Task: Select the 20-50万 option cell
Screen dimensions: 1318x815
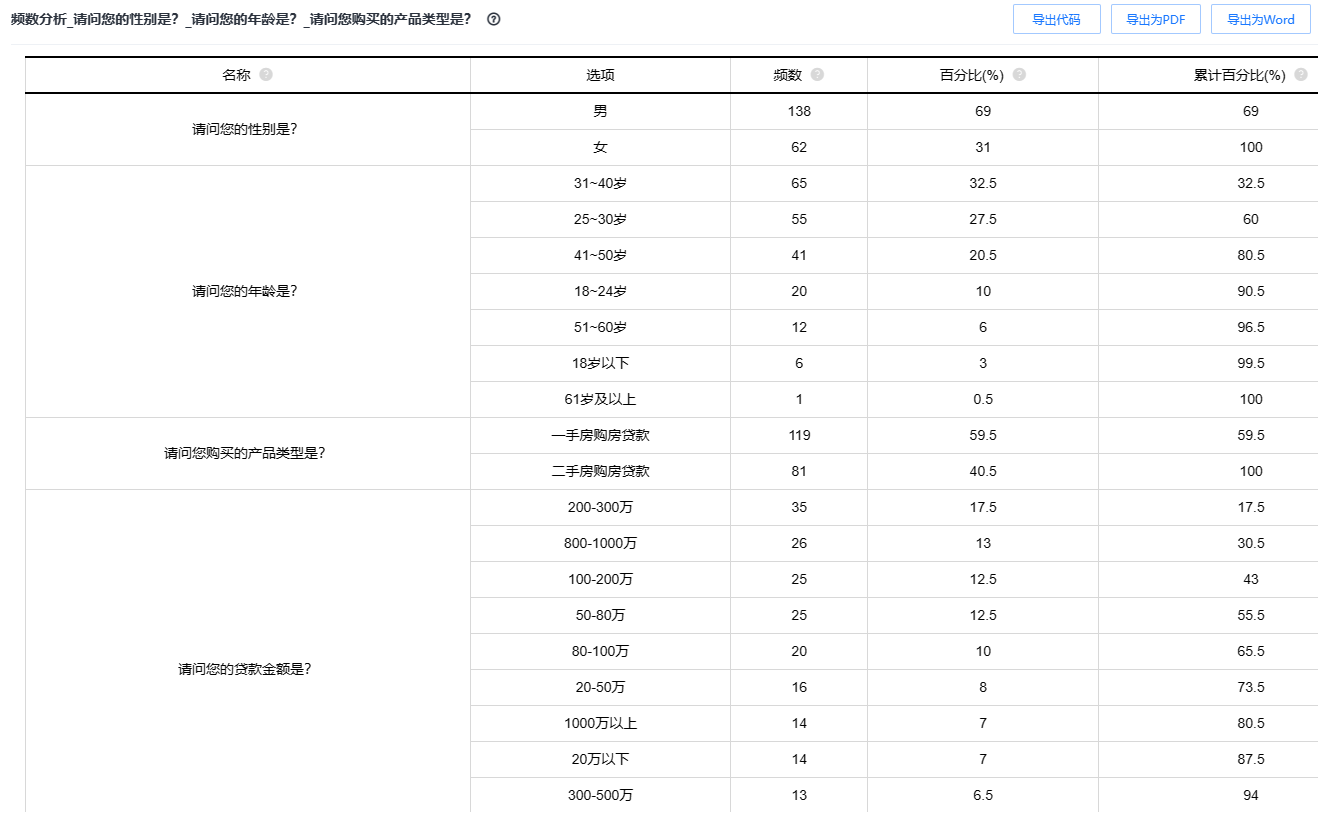Action: coord(600,687)
